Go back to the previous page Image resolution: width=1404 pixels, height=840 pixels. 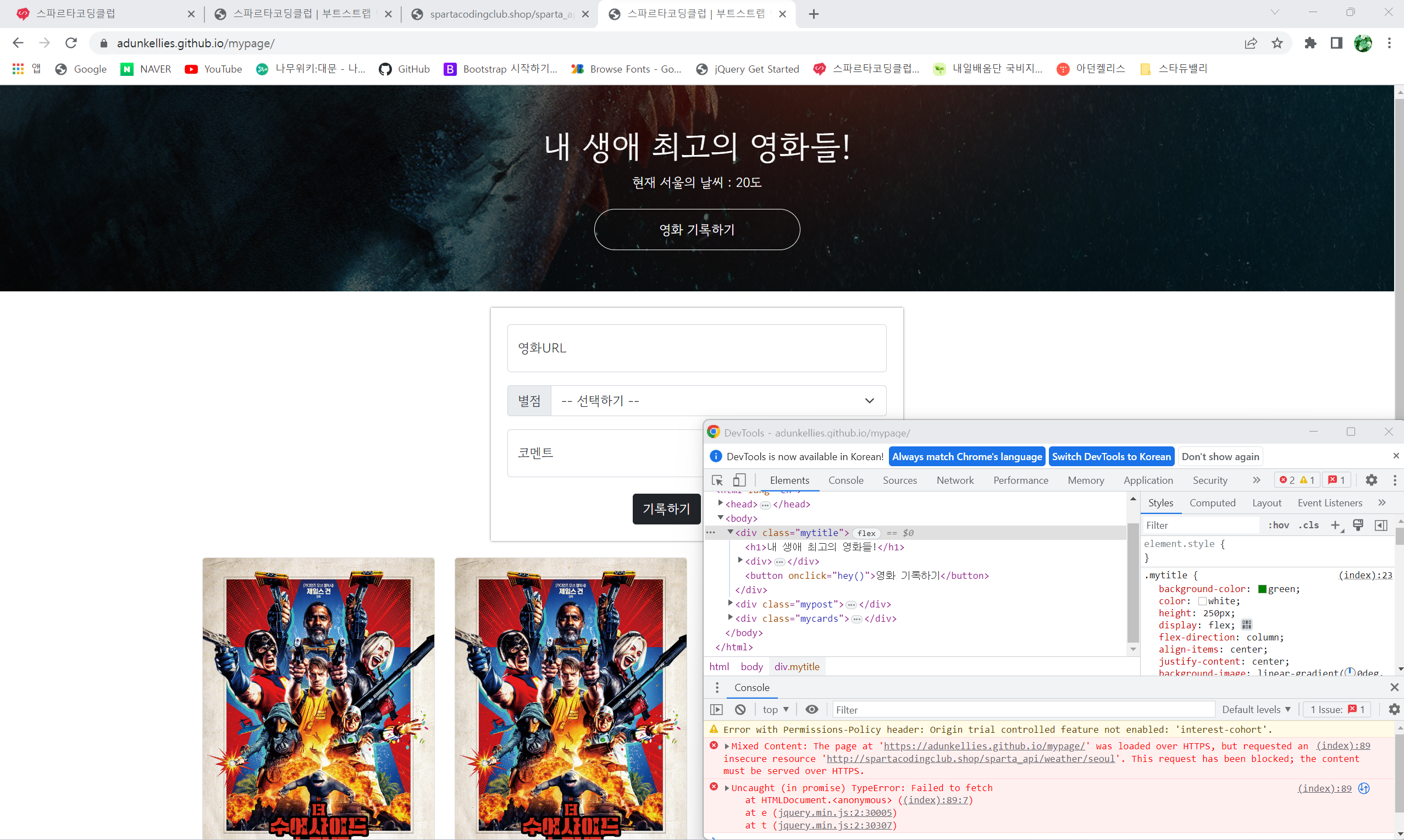coord(18,43)
